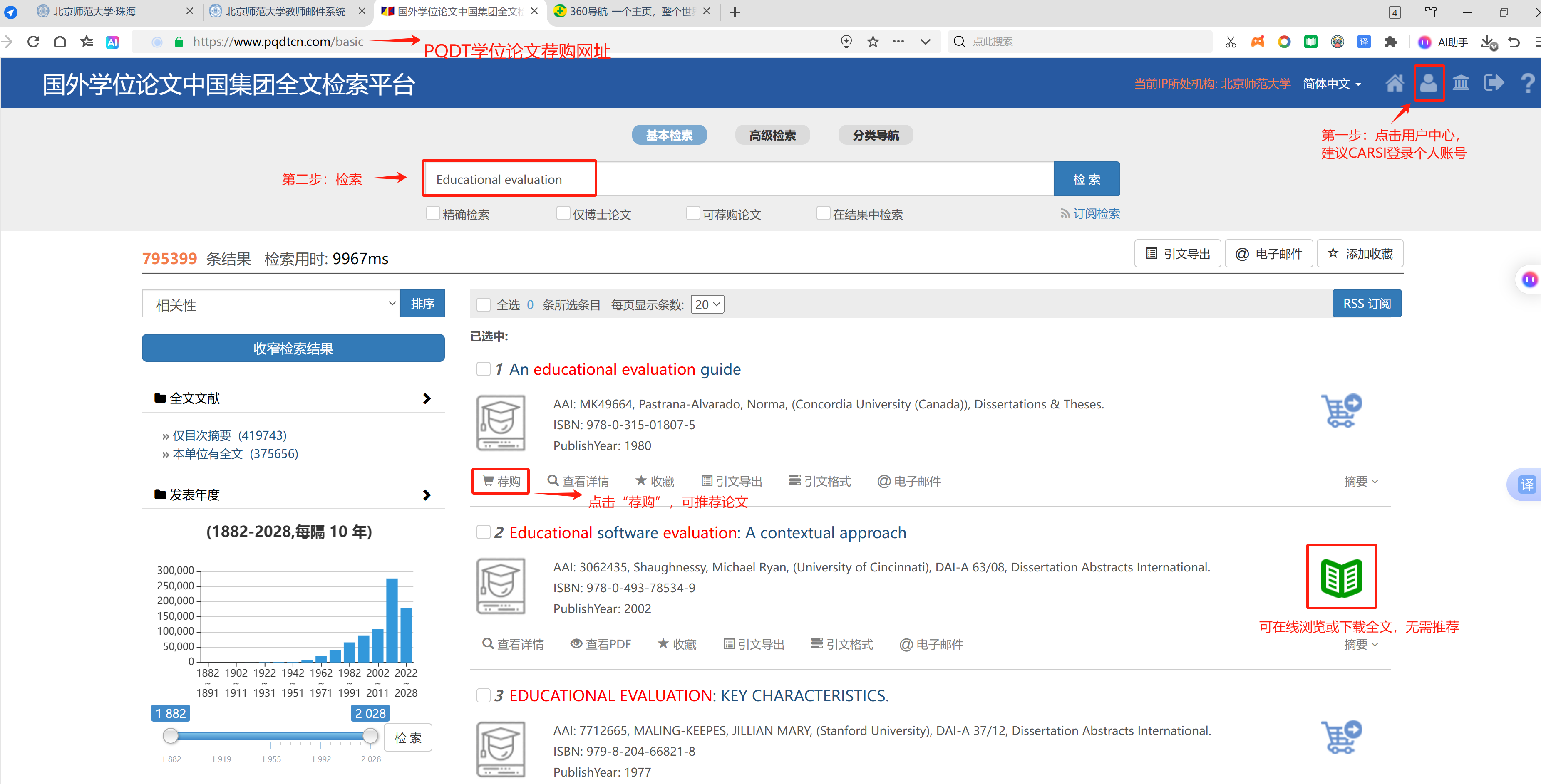Click the 荐购 recommend button for result 1
Viewport: 1541px width, 784px height.
coord(501,481)
